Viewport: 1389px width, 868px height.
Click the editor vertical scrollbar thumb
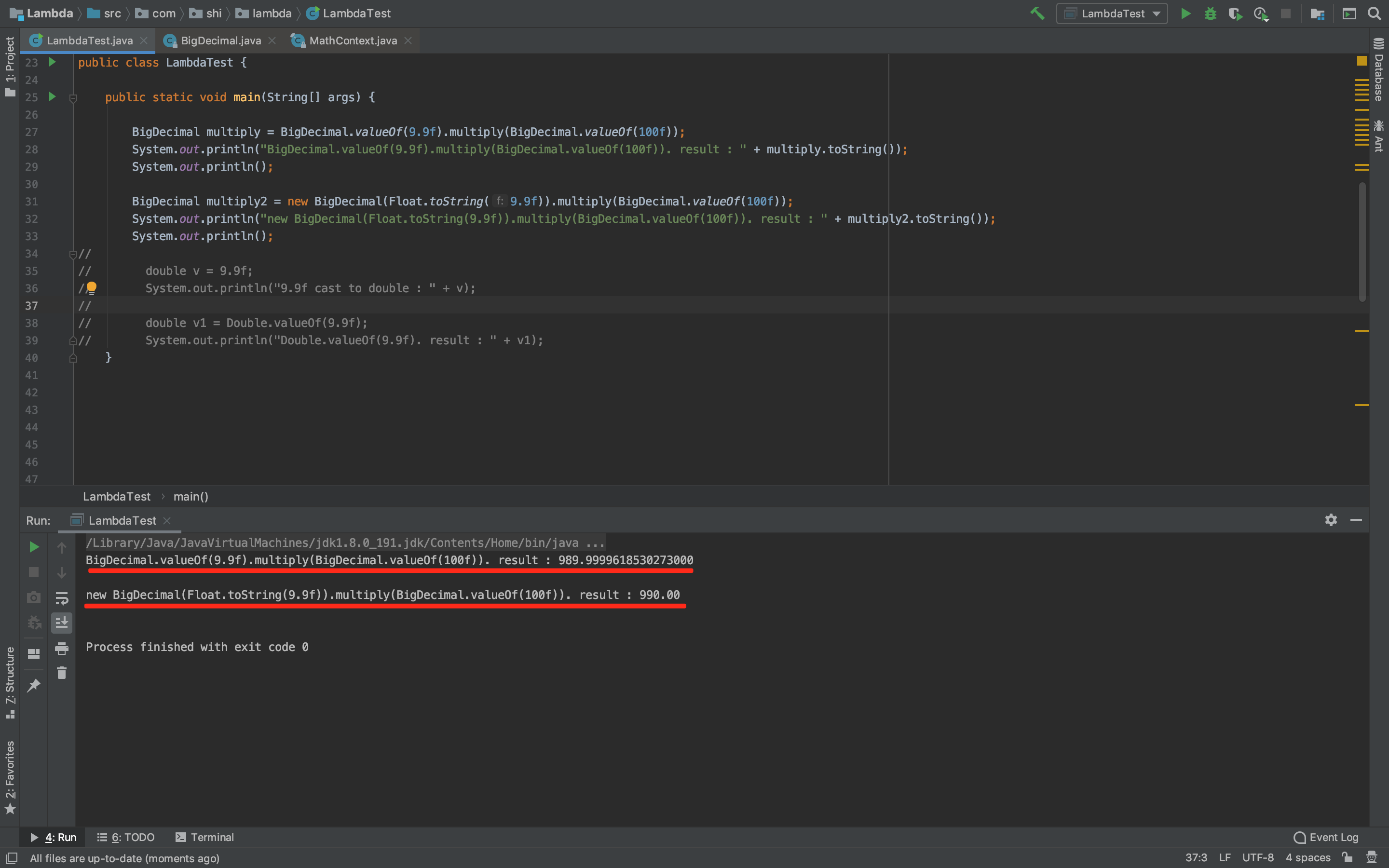click(1362, 241)
